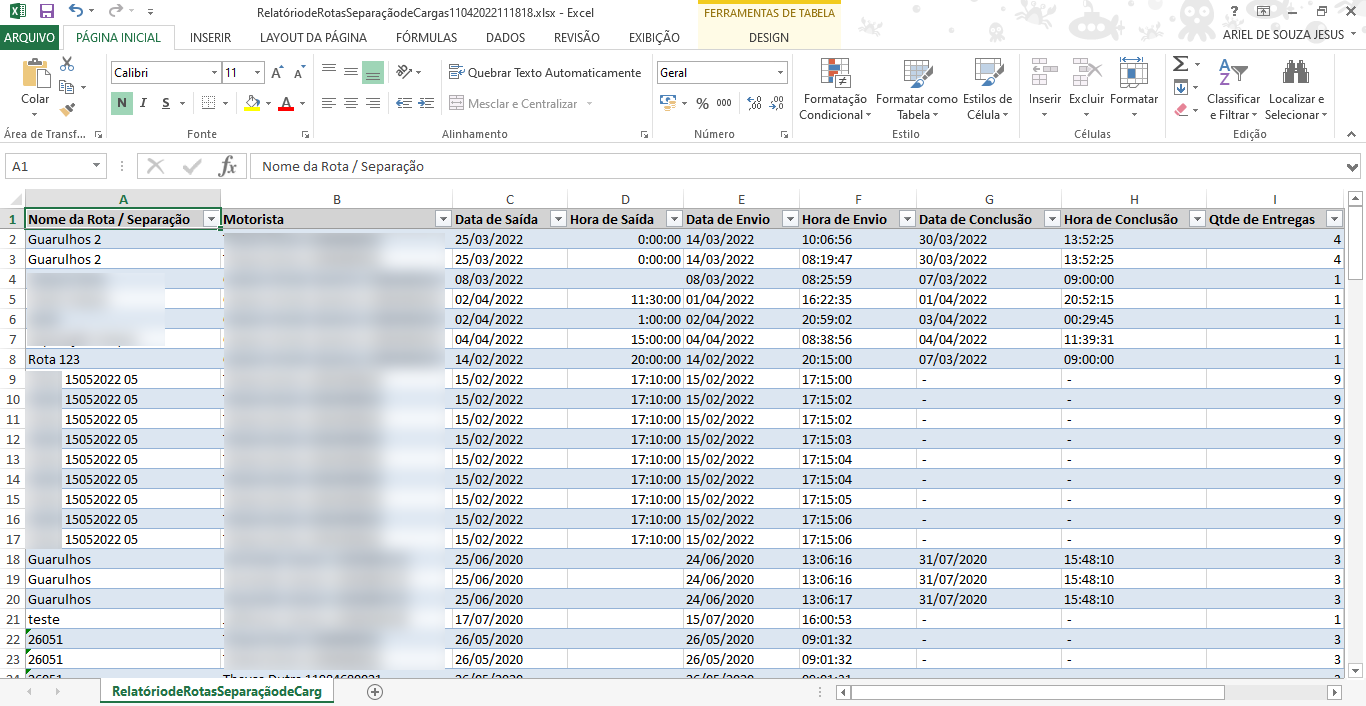Toggle Quebrar Texto Automaticamente
Viewport: 1366px width, 706px height.
coord(545,73)
